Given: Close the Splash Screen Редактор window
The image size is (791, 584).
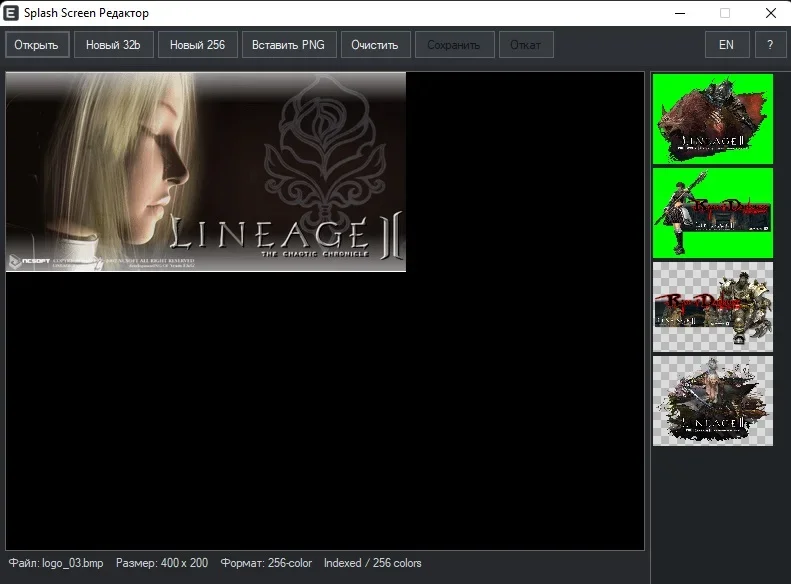Looking at the screenshot, I should click(x=770, y=13).
